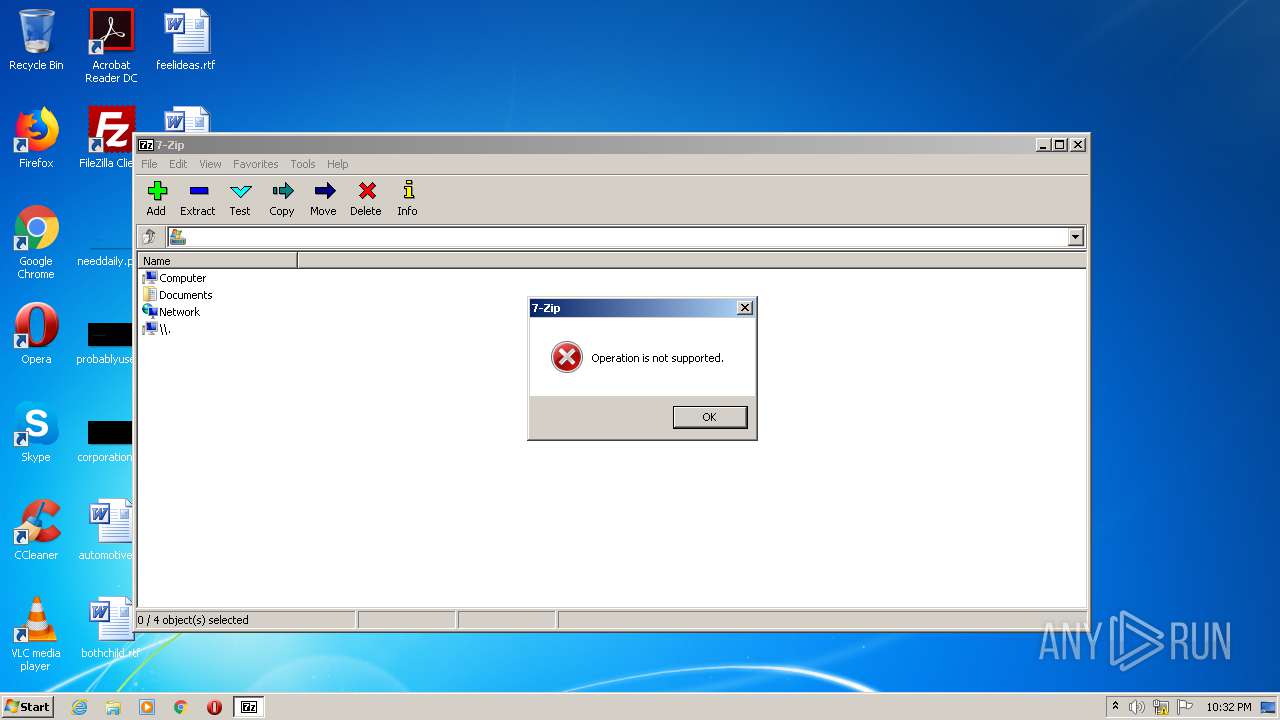Click the volume speaker tray icon
Viewport: 1280px width, 720px height.
1137,707
